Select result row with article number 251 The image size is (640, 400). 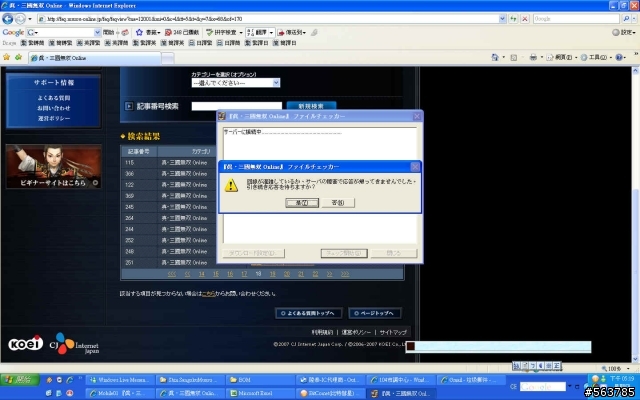click(x=169, y=262)
